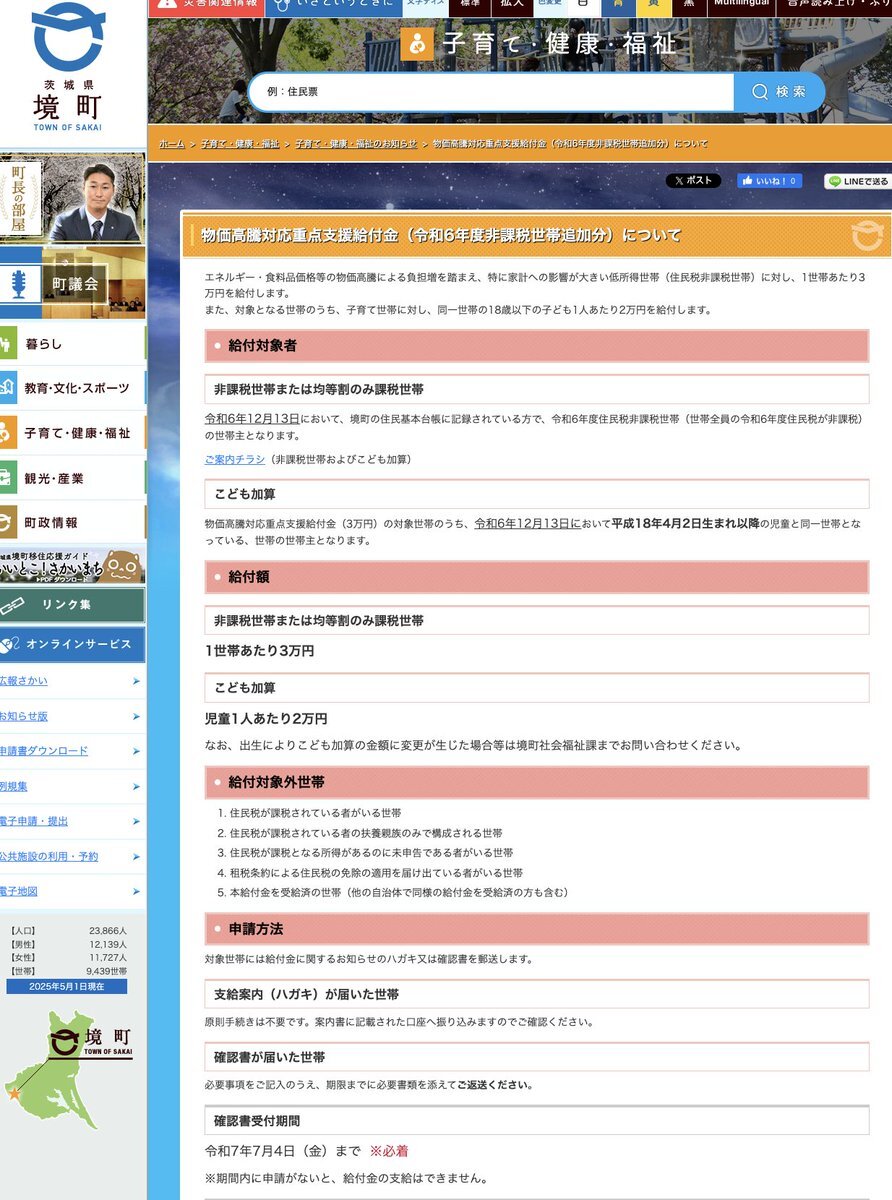The height and width of the screenshot is (1200, 892).
Task: Open 教育・文化・スポーツ menu item
Action: (72, 388)
